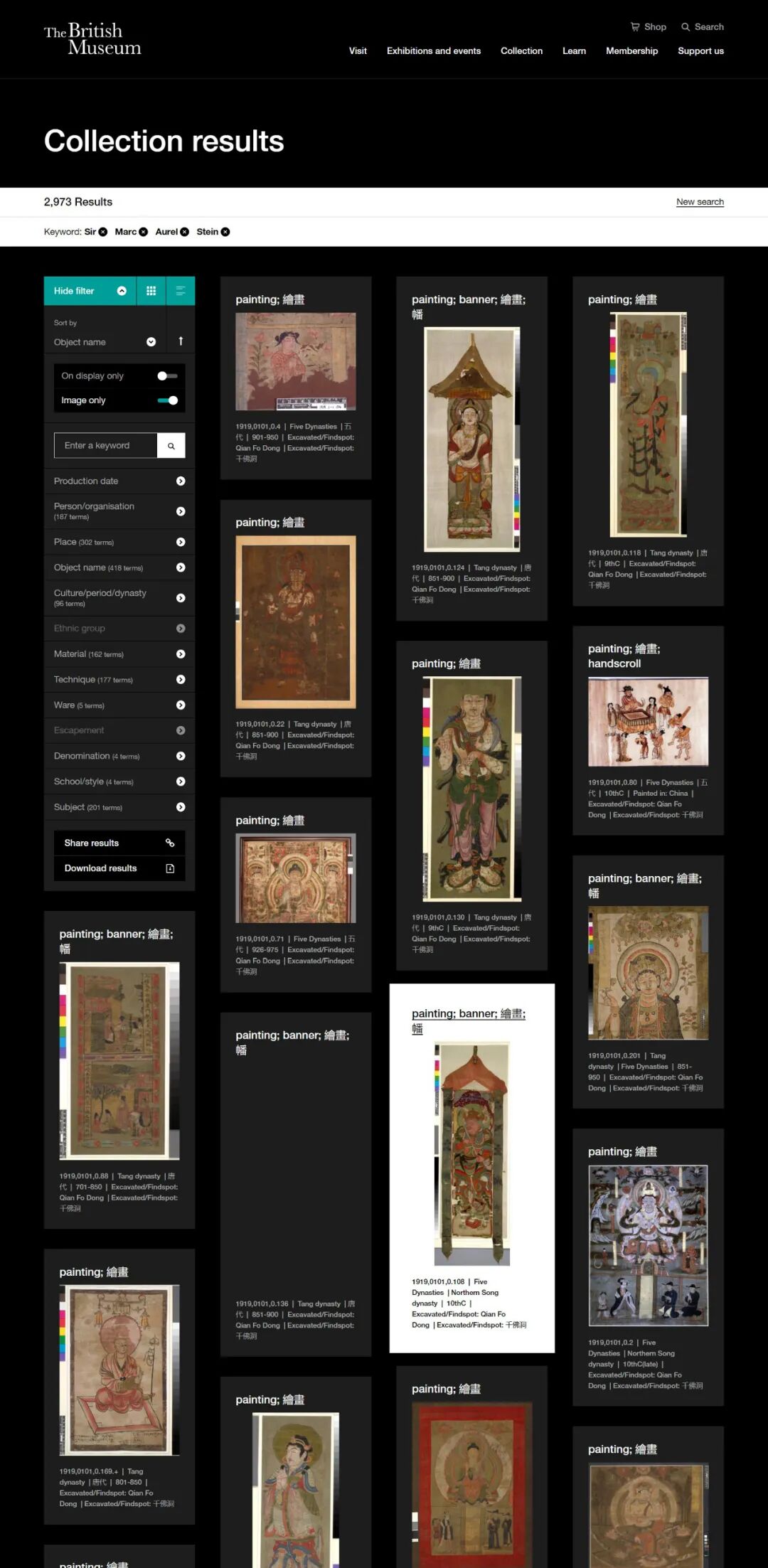Open painting thumbnail 1919,0101,0.2
This screenshot has height=1568, width=768.
(x=649, y=1245)
